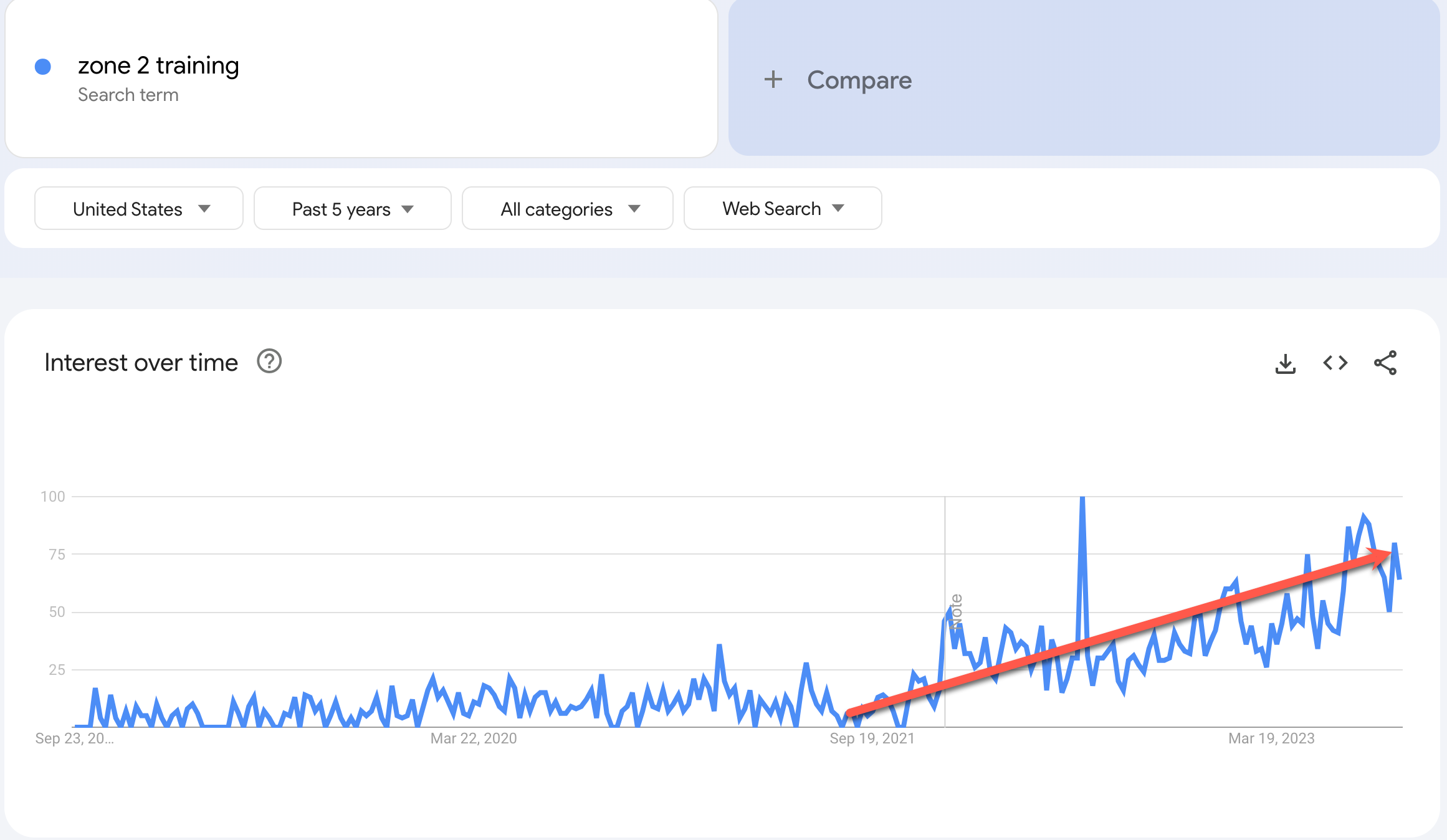Click the Mar 22, 2020 axis label
Viewport: 1447px width, 840px height.
pyautogui.click(x=474, y=738)
